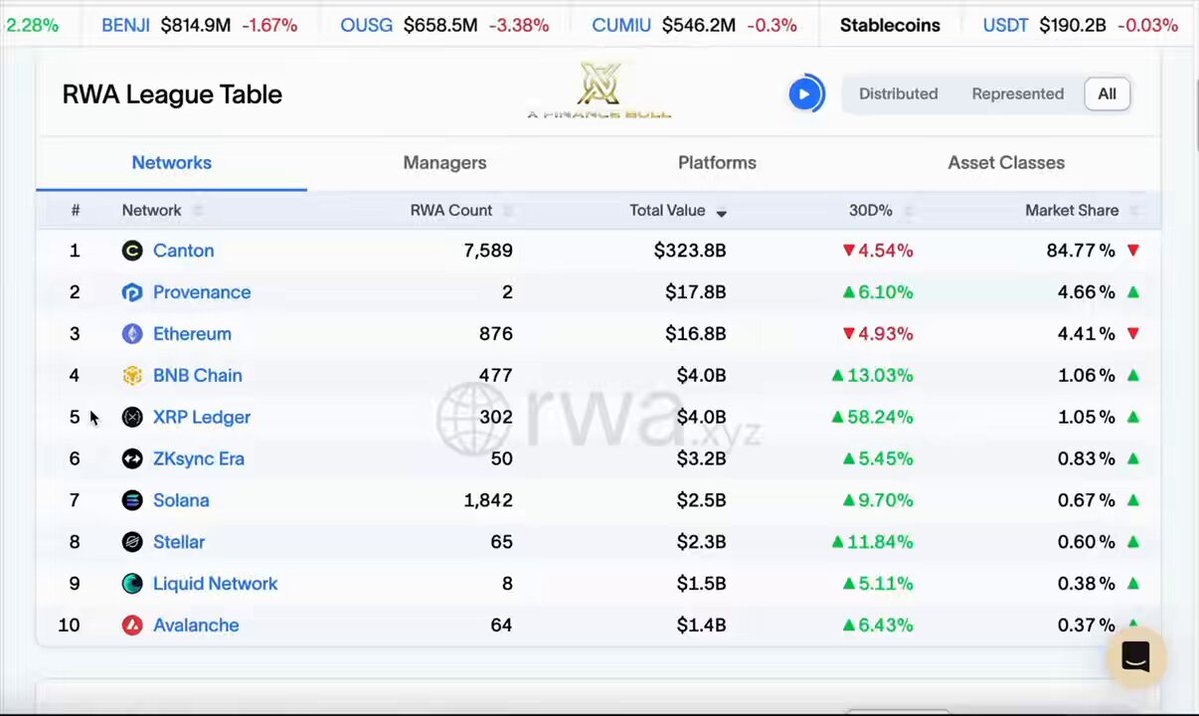This screenshot has width=1199, height=716.
Task: Open the Avalanche network link
Action: 196,625
